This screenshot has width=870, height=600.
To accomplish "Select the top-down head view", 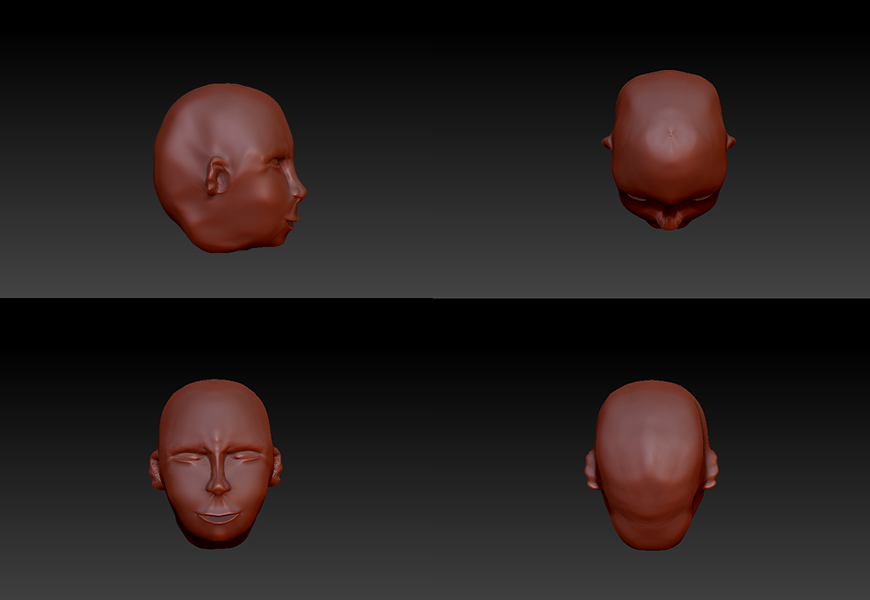I will 669,150.
